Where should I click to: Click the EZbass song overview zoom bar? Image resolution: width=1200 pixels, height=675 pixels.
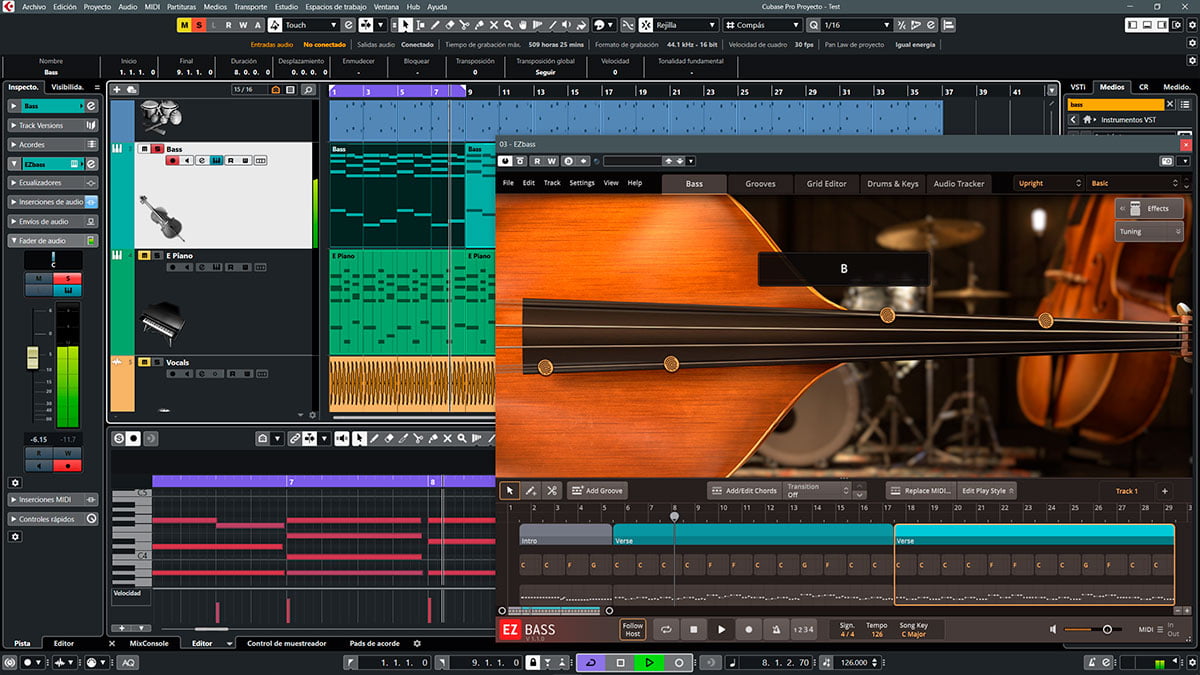point(555,611)
